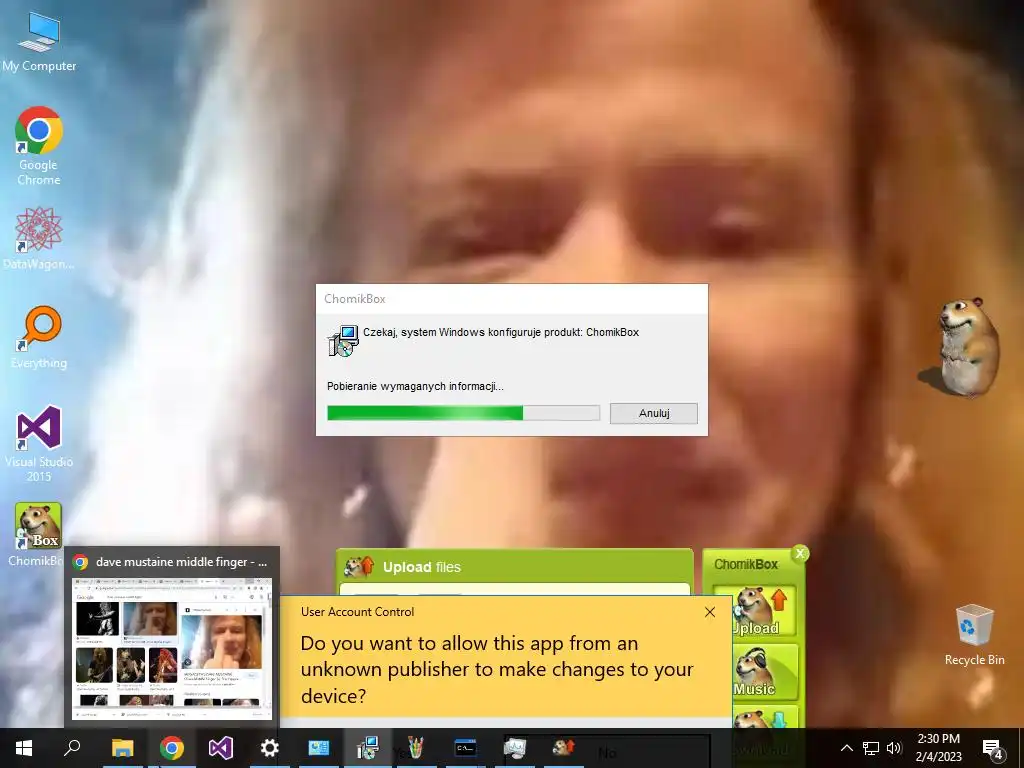Select the Everything search desktop shortcut
This screenshot has height=768, width=1024.
pyautogui.click(x=39, y=337)
